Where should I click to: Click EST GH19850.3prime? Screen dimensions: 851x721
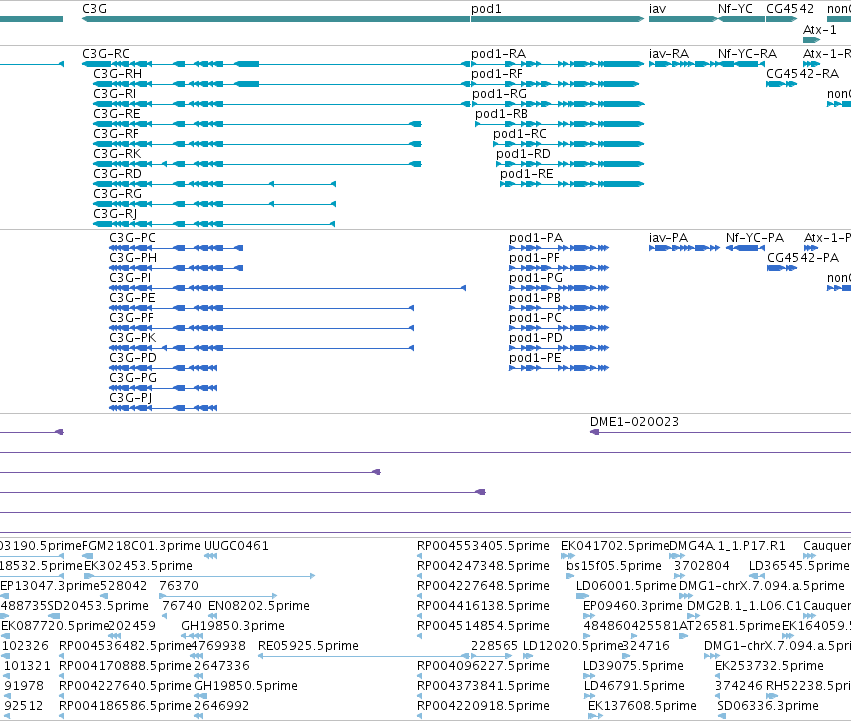pos(233,625)
